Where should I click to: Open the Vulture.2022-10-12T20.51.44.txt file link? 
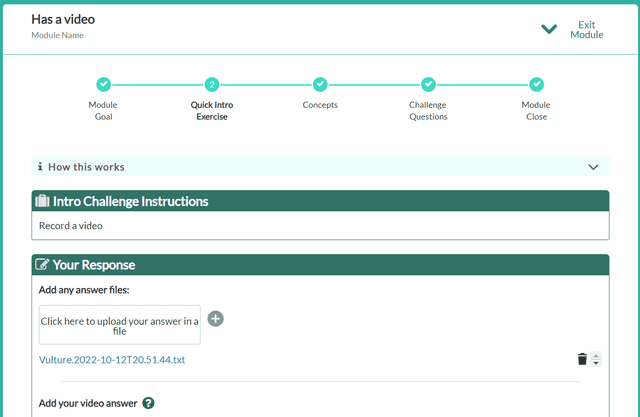[x=112, y=360]
